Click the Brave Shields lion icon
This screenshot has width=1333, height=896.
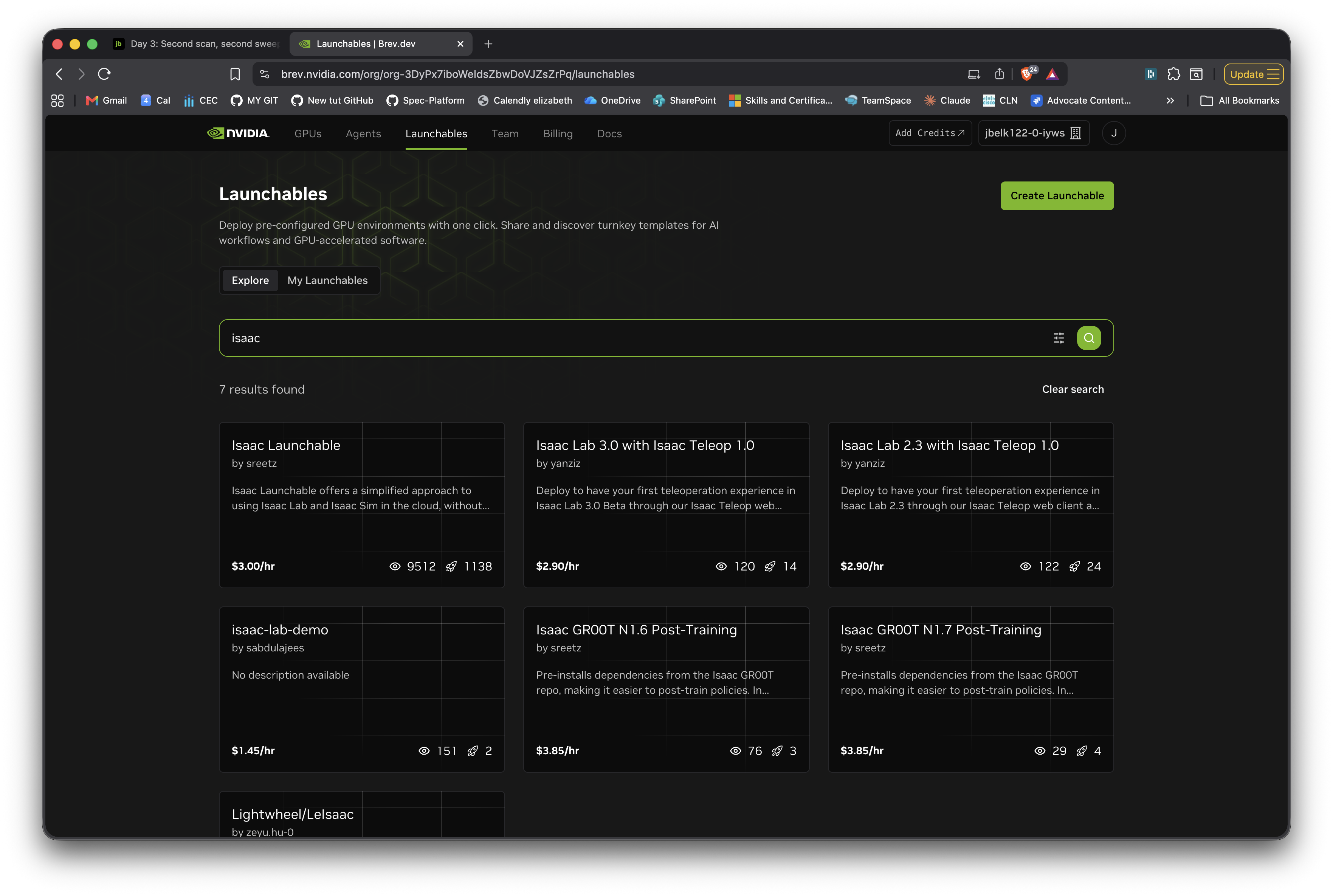pos(1027,74)
